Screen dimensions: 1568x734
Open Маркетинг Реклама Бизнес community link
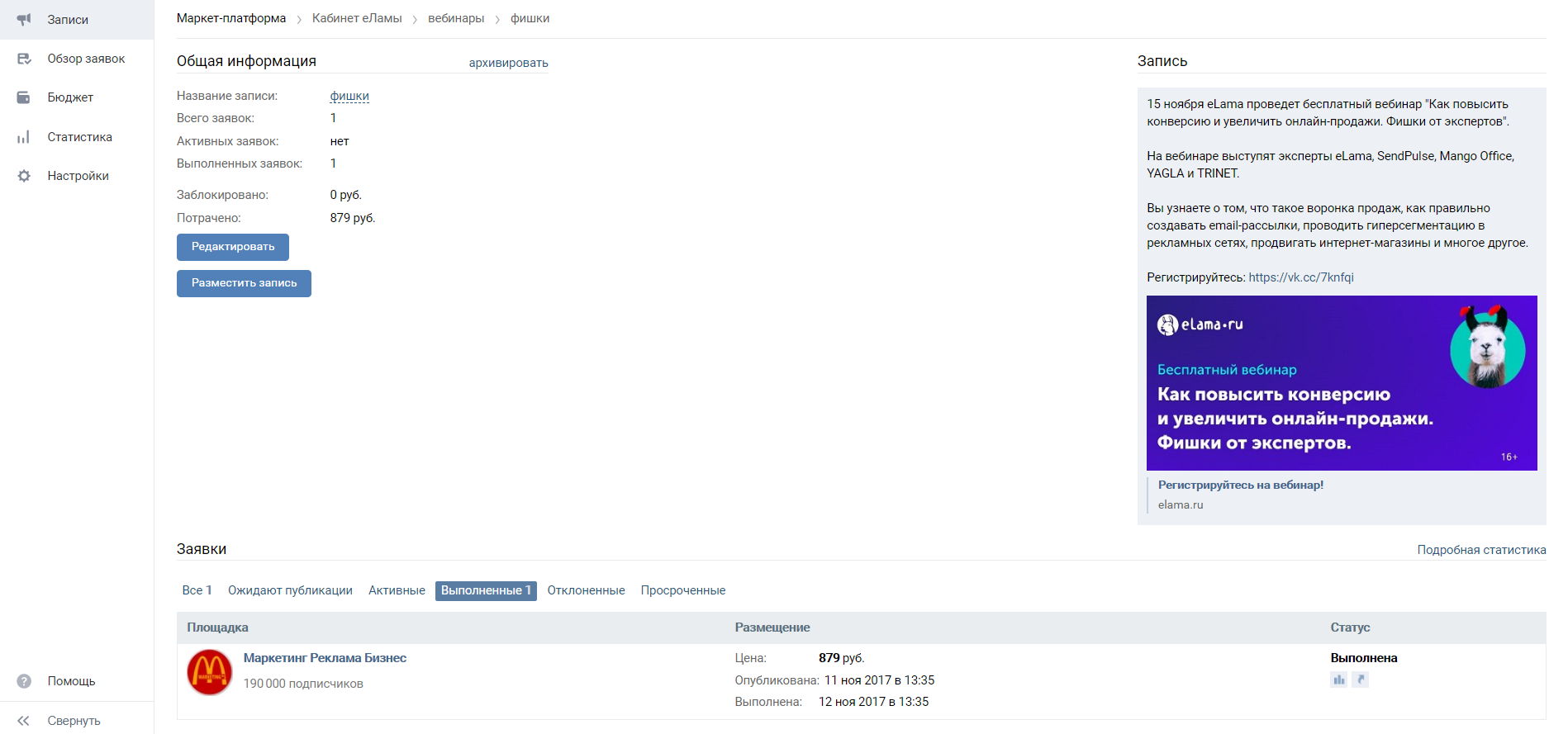tap(325, 658)
